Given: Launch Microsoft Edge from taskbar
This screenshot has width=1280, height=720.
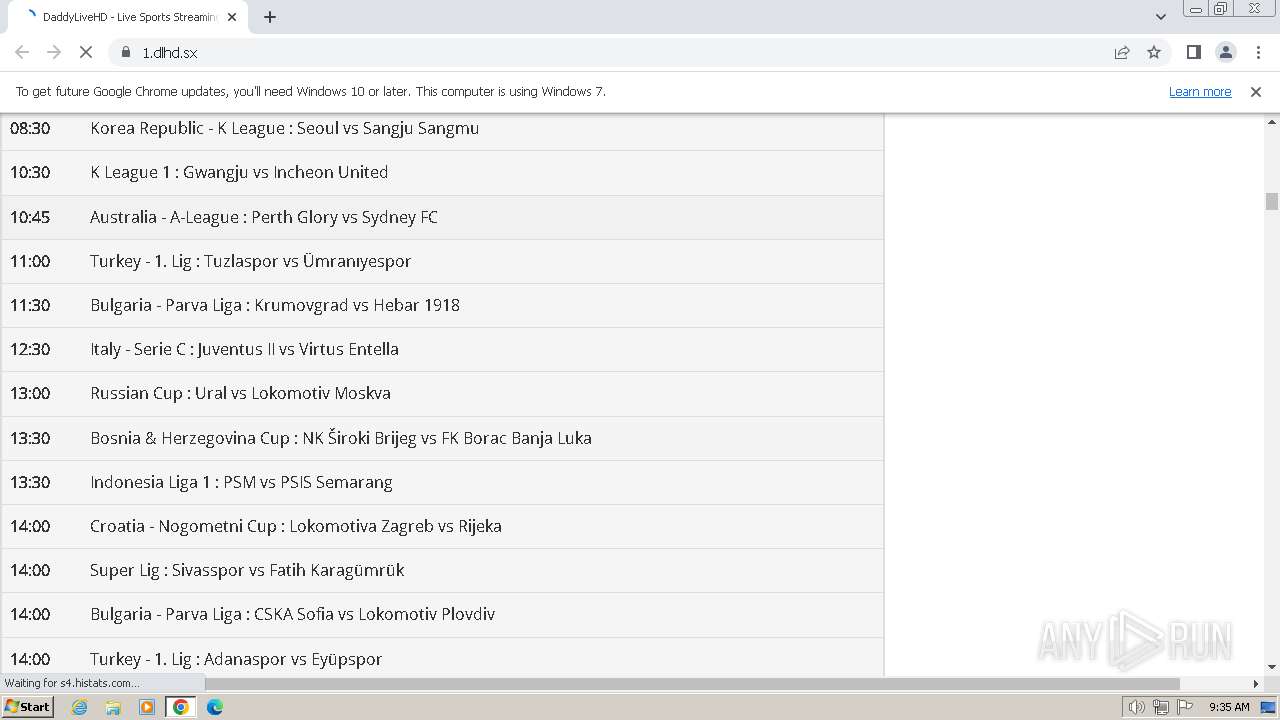Looking at the screenshot, I should click(215, 707).
